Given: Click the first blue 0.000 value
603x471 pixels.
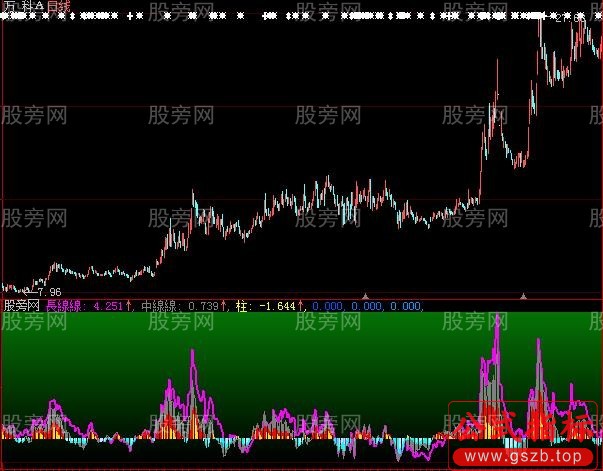Looking at the screenshot, I should pyautogui.click(x=329, y=305).
